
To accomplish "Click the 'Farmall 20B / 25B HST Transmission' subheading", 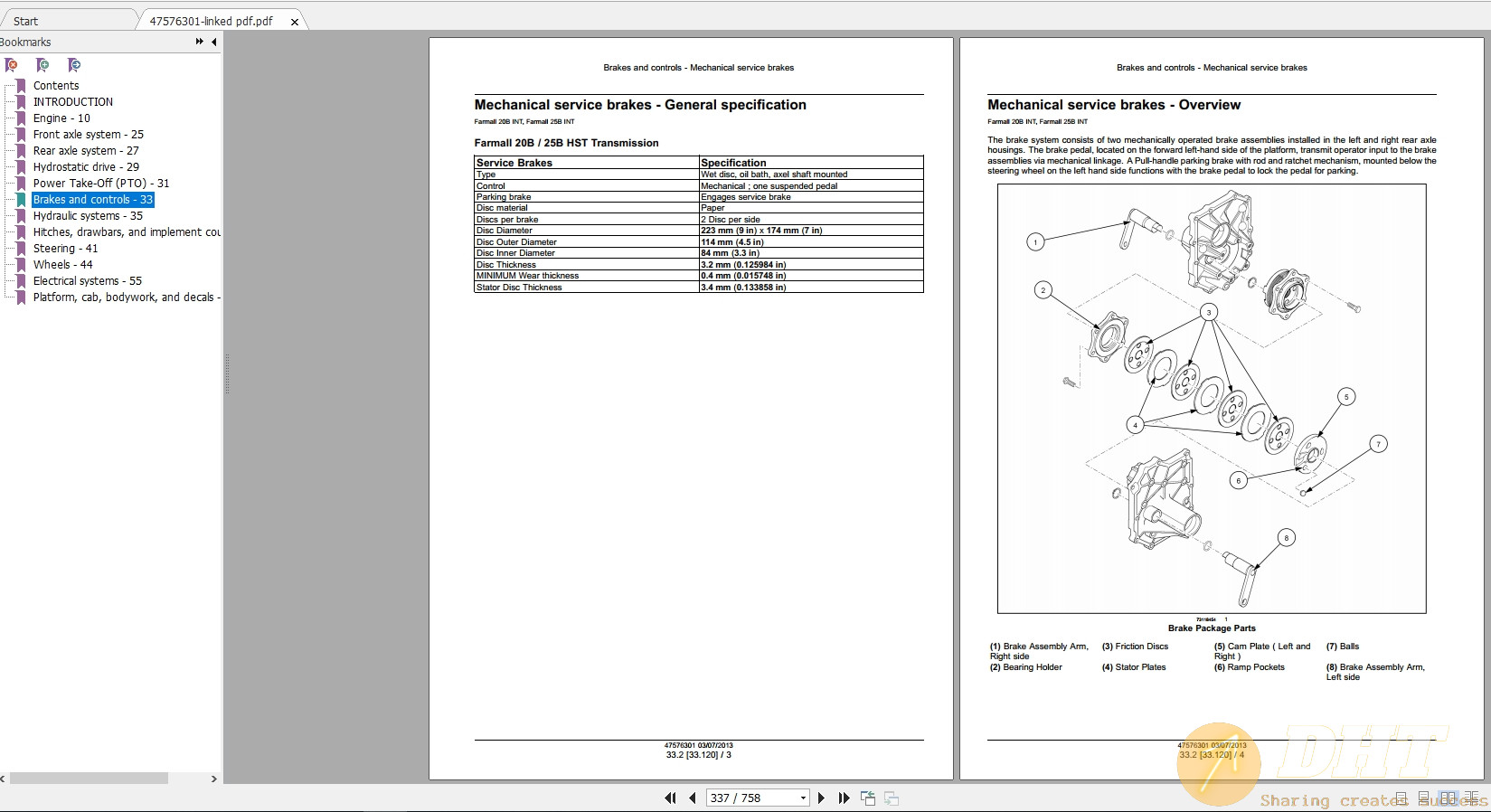I will pos(566,143).
